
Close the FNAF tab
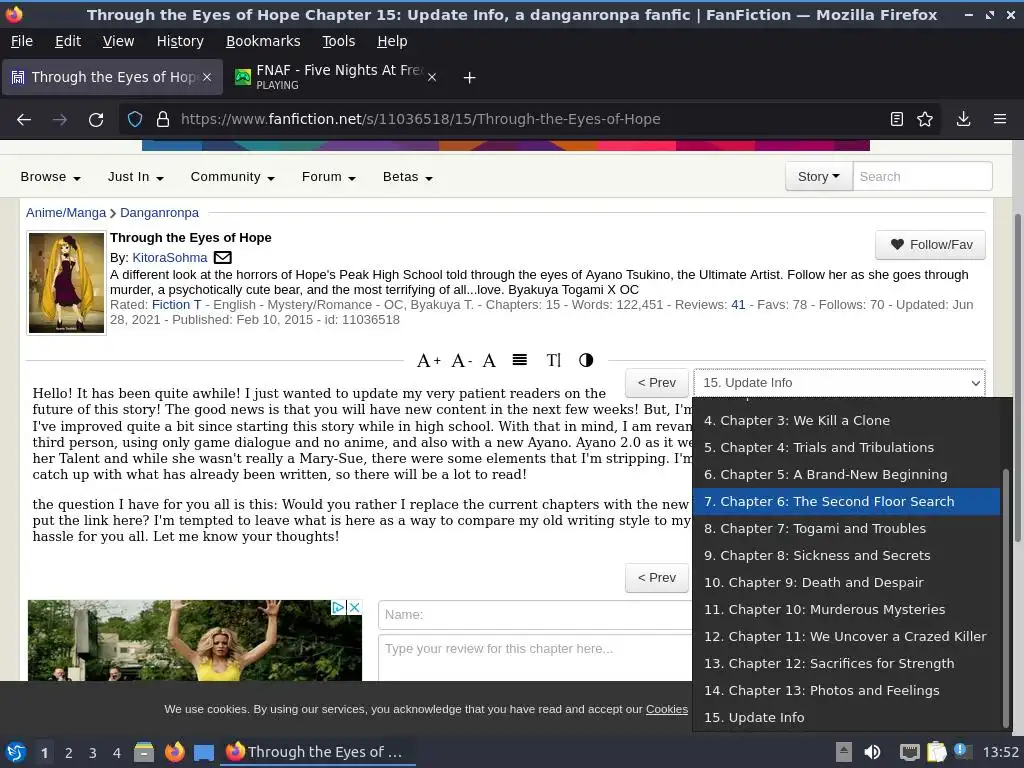(432, 77)
